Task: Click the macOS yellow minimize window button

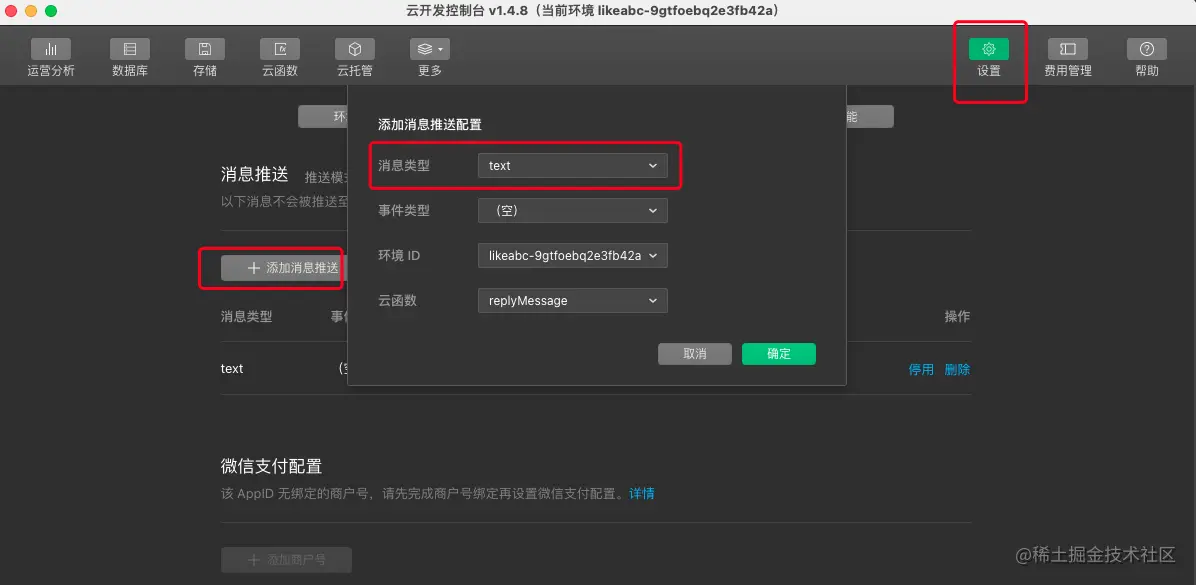Action: pos(31,11)
